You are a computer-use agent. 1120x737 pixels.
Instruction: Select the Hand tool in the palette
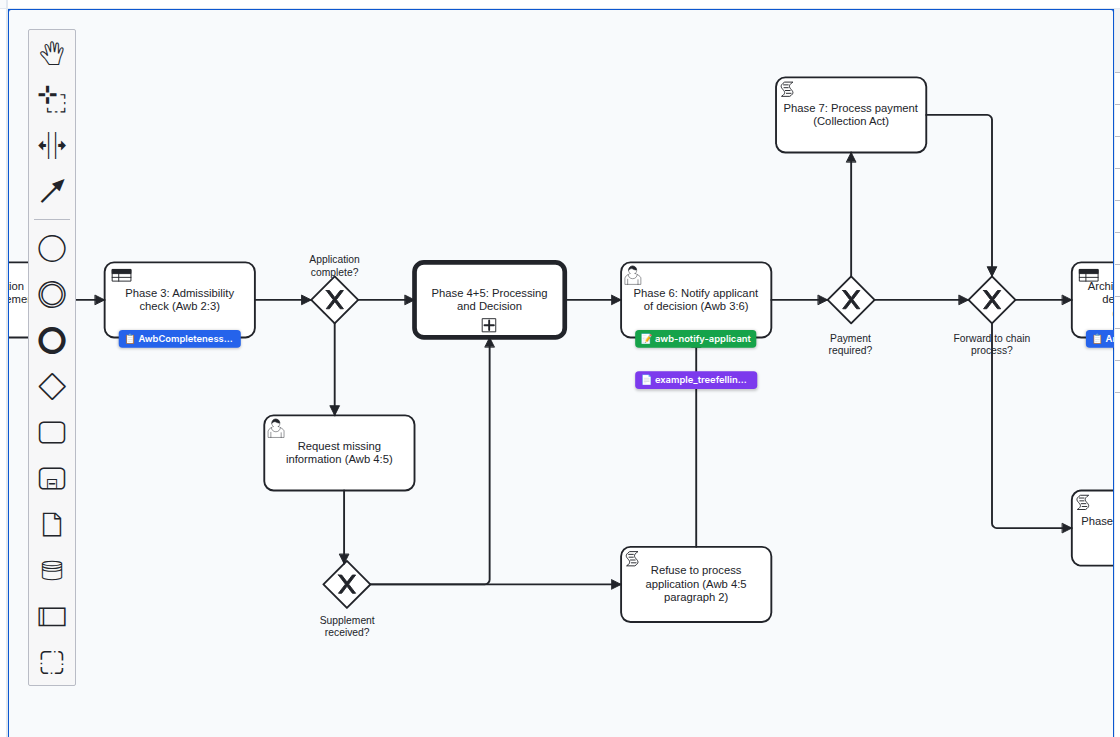coord(52,52)
